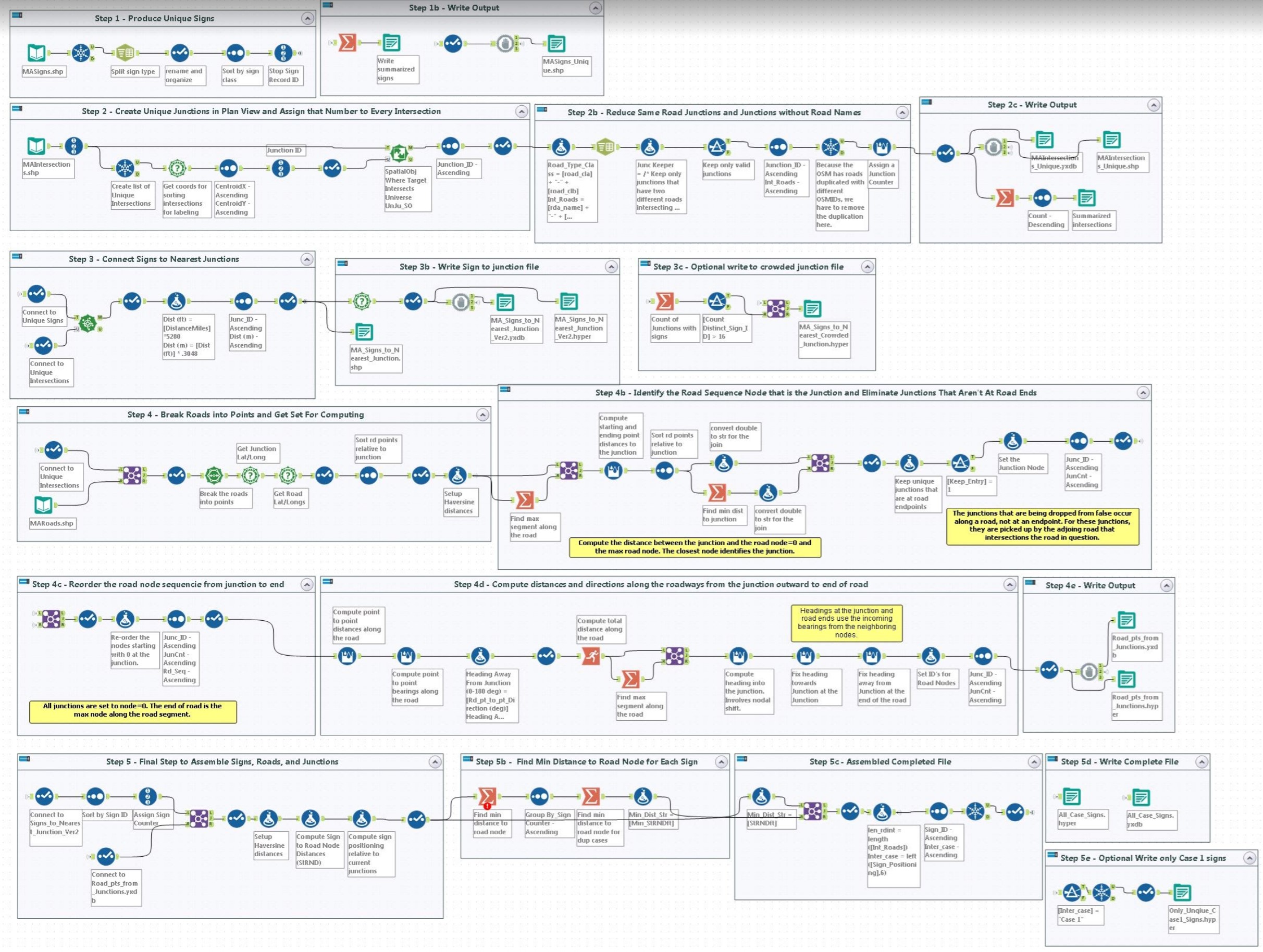Click the Split sign type Text to Columns tool

click(x=125, y=53)
